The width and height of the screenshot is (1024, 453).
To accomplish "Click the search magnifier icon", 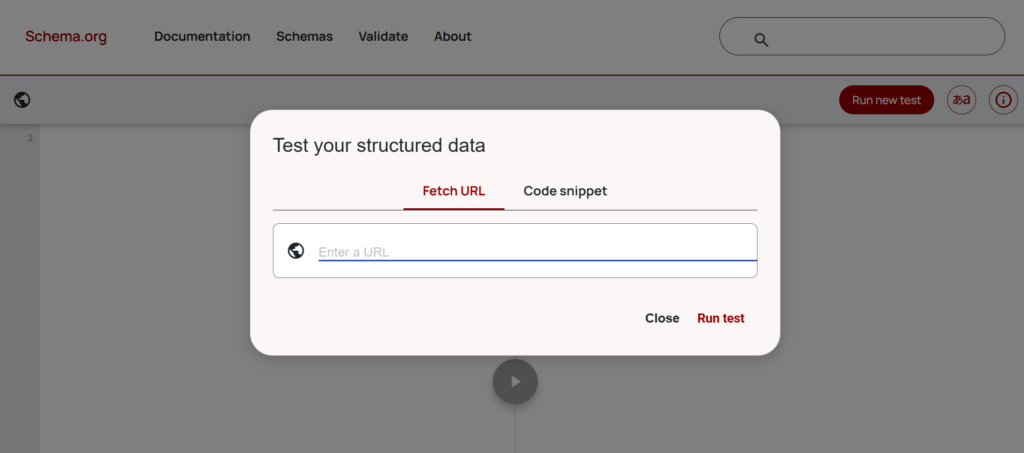I will [x=761, y=40].
